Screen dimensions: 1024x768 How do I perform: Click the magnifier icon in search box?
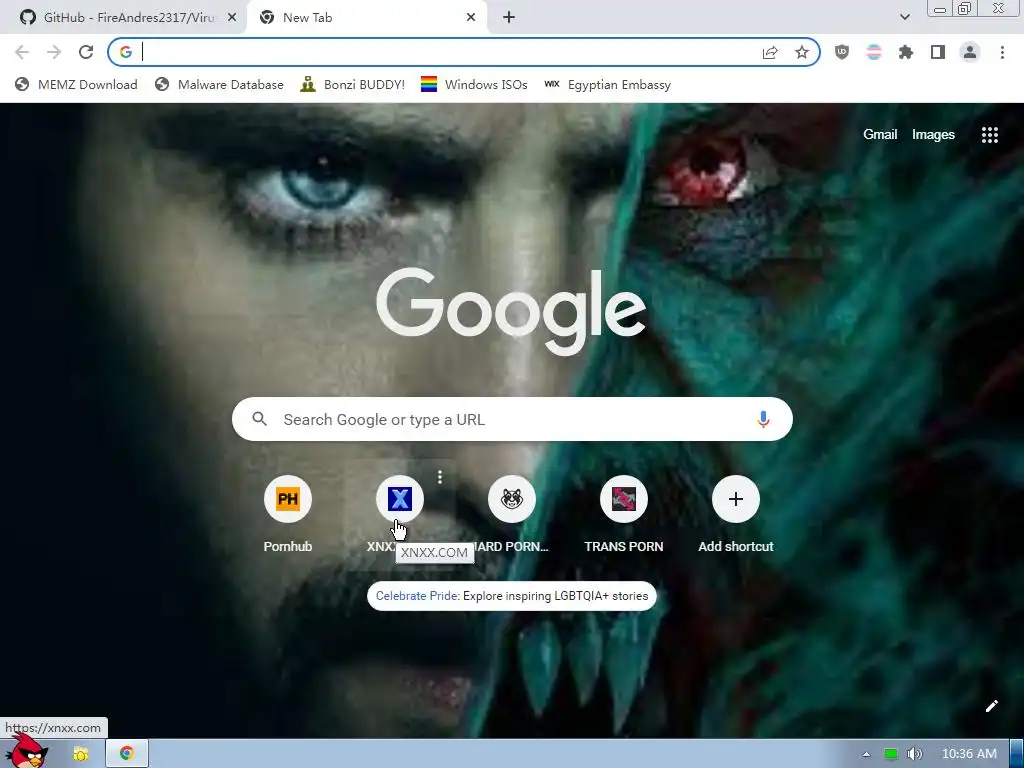pyautogui.click(x=260, y=419)
